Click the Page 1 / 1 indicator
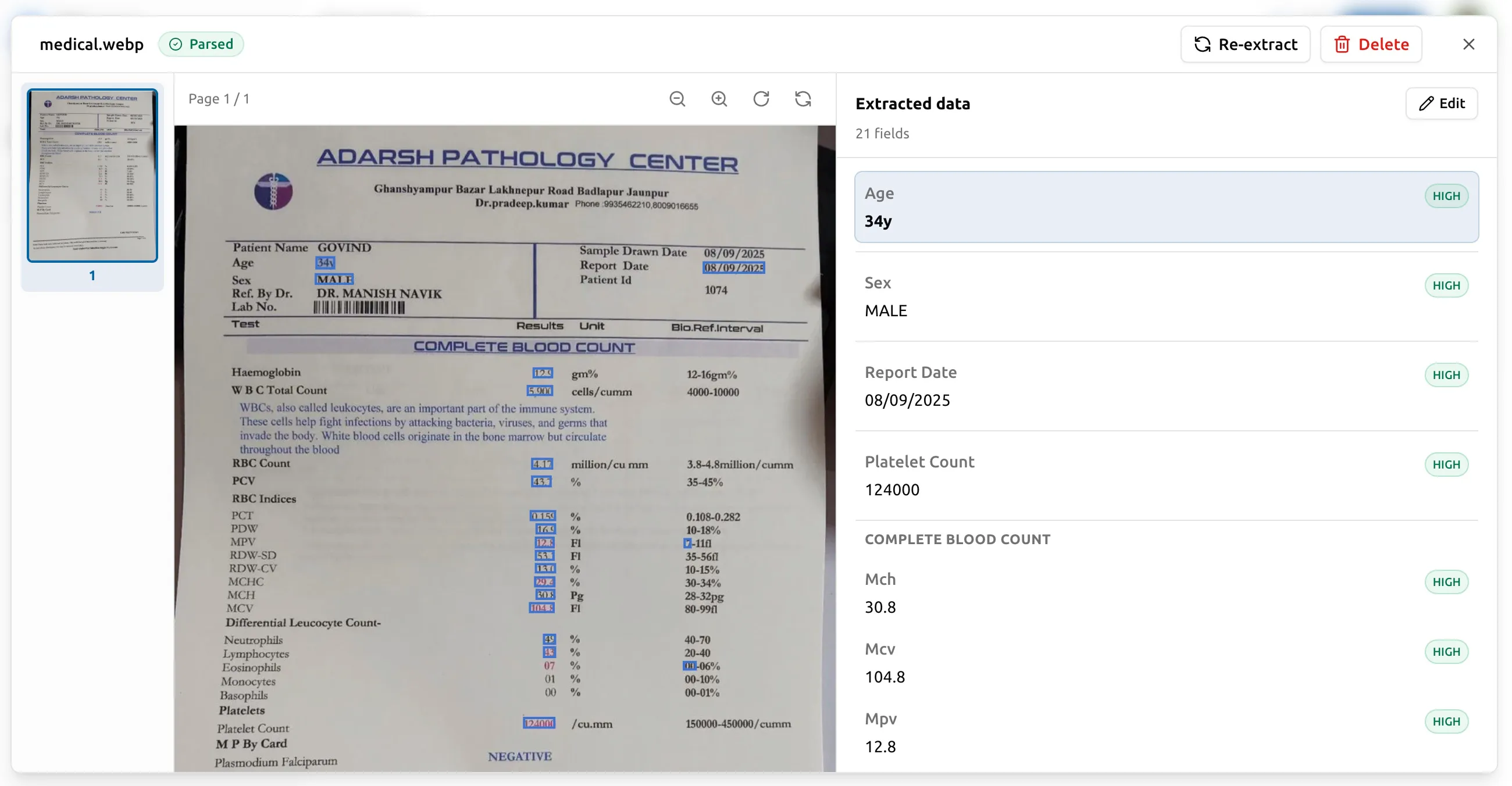 (x=219, y=99)
